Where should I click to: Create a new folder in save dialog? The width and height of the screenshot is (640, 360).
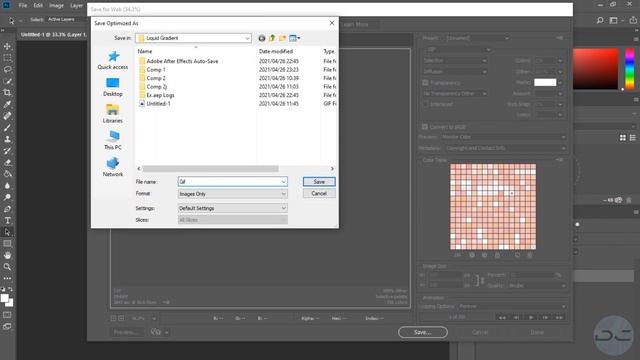[x=282, y=38]
